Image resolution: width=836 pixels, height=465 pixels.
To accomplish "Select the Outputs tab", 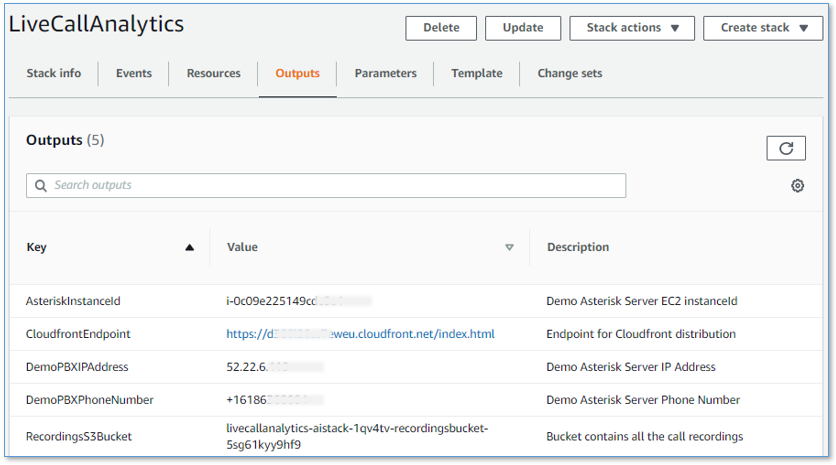I will pyautogui.click(x=297, y=74).
